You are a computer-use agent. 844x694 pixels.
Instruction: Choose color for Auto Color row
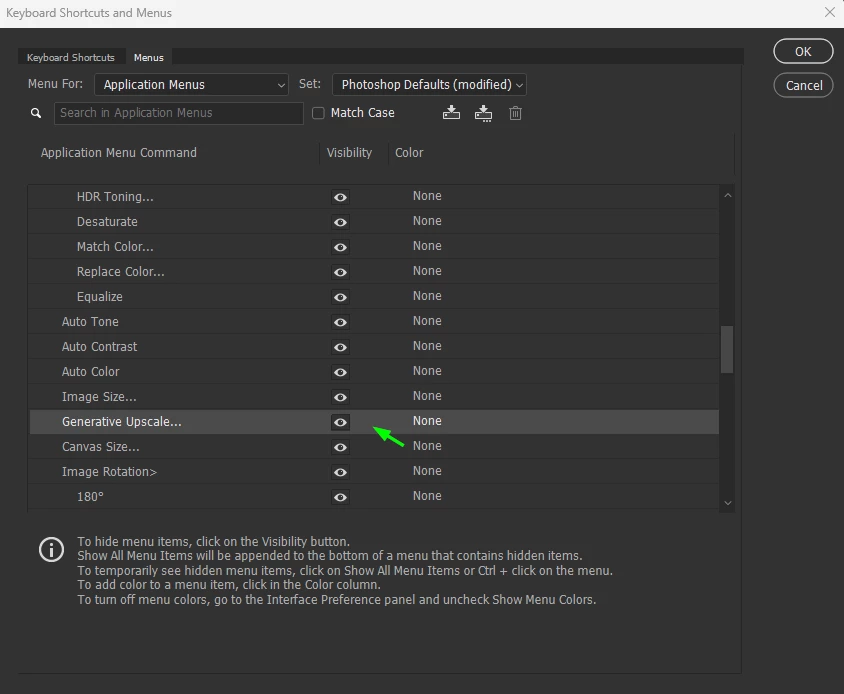point(427,371)
